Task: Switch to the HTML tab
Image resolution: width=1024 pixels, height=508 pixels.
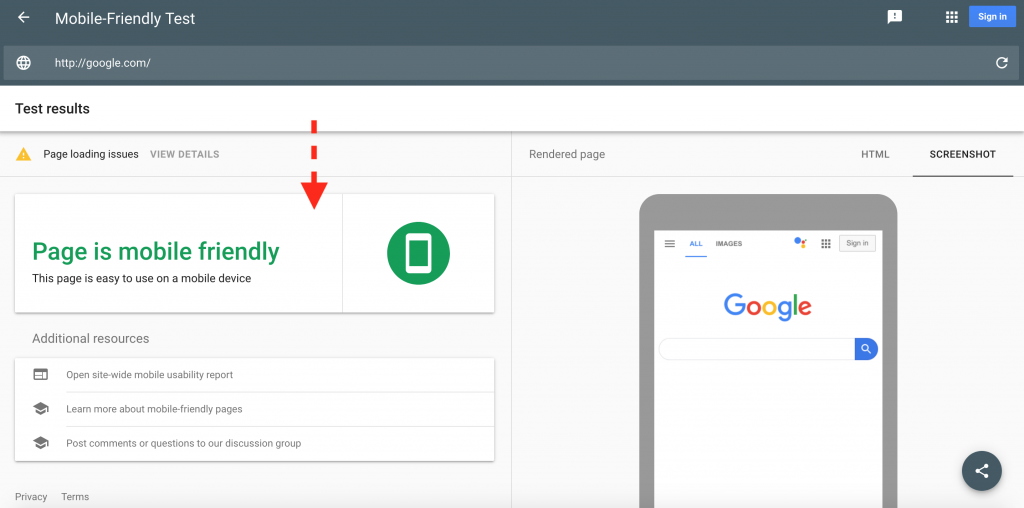Action: [x=875, y=155]
